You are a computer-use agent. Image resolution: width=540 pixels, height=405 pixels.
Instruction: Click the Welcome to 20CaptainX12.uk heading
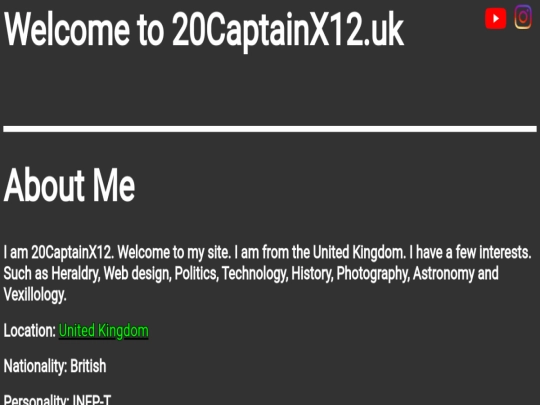point(204,30)
